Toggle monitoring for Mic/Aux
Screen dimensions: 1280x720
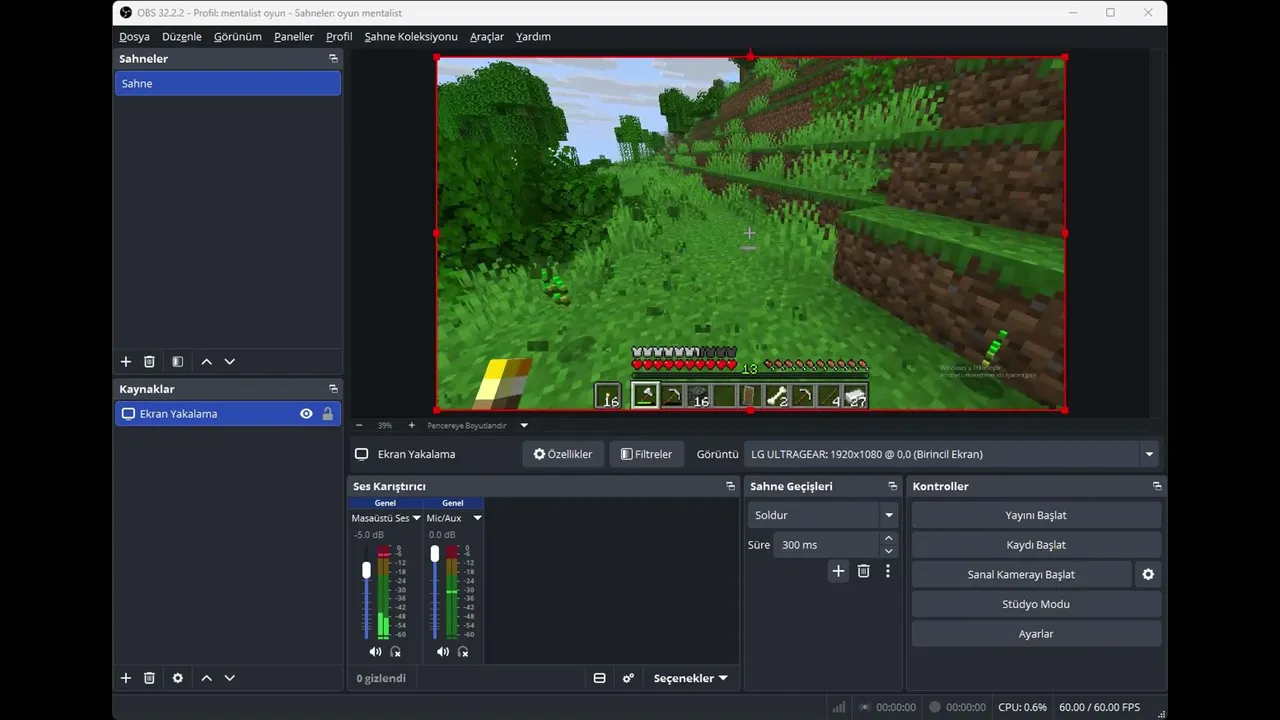pos(463,652)
